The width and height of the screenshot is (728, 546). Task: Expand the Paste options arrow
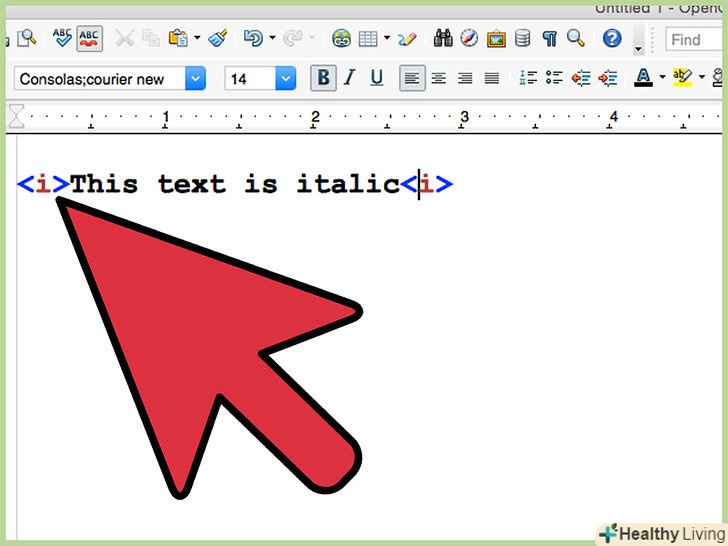197,39
